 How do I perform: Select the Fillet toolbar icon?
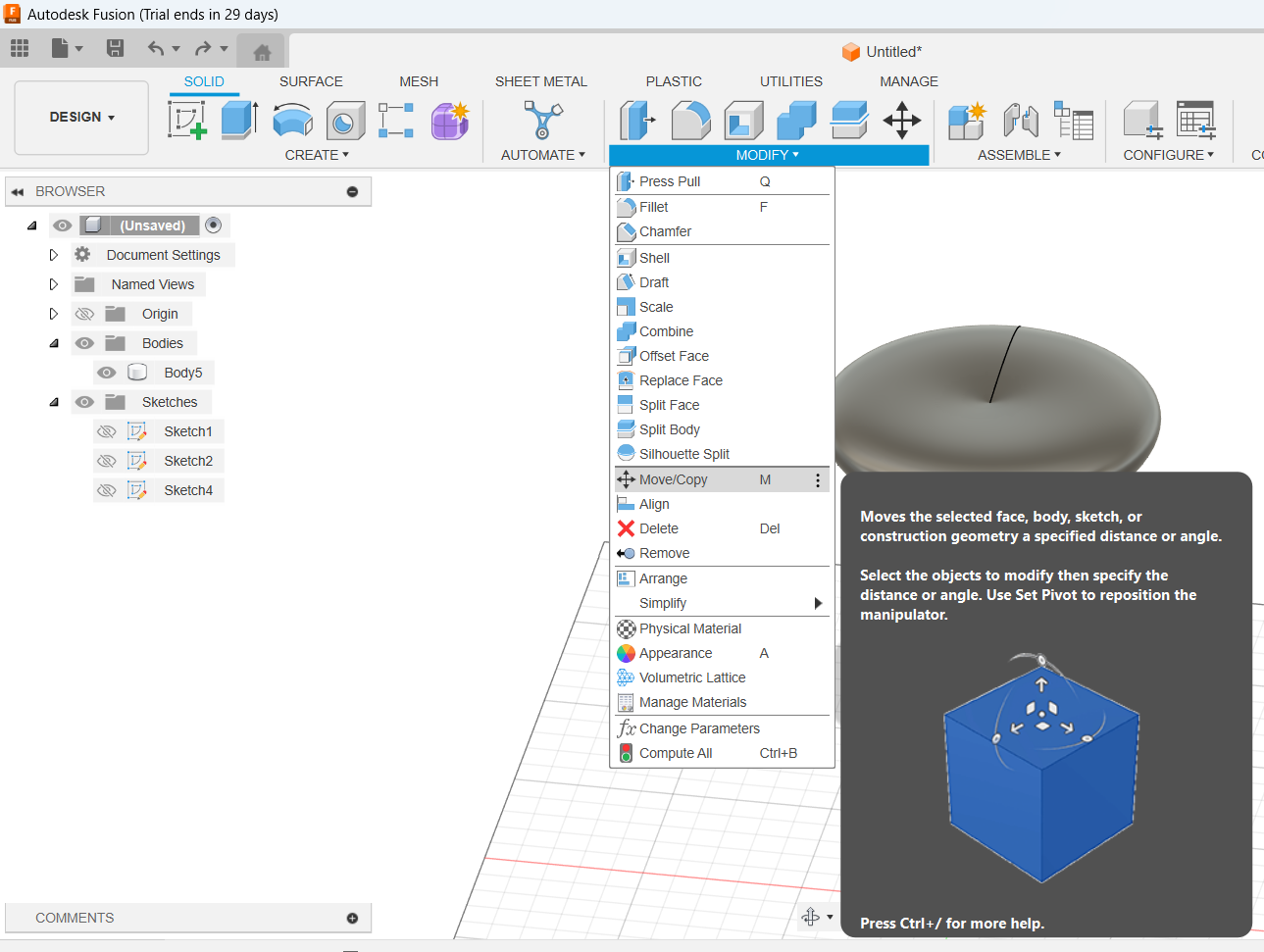691,121
